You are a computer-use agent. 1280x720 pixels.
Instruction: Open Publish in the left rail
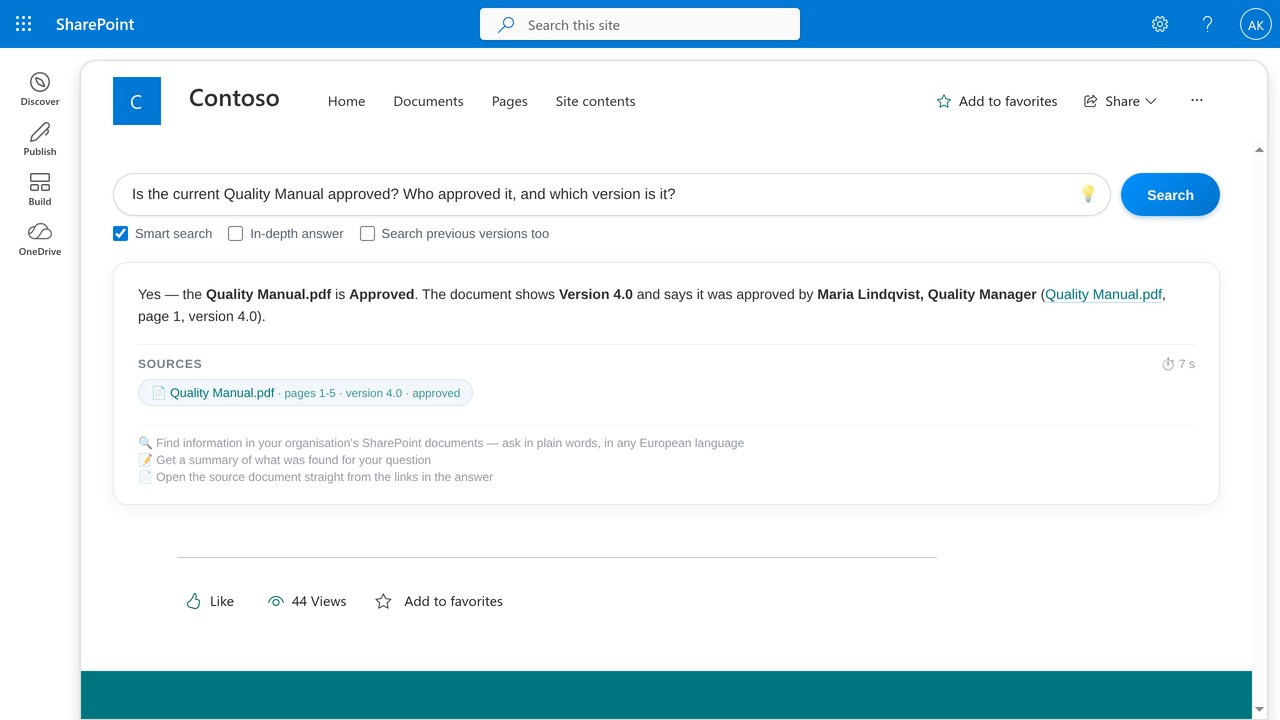point(40,139)
